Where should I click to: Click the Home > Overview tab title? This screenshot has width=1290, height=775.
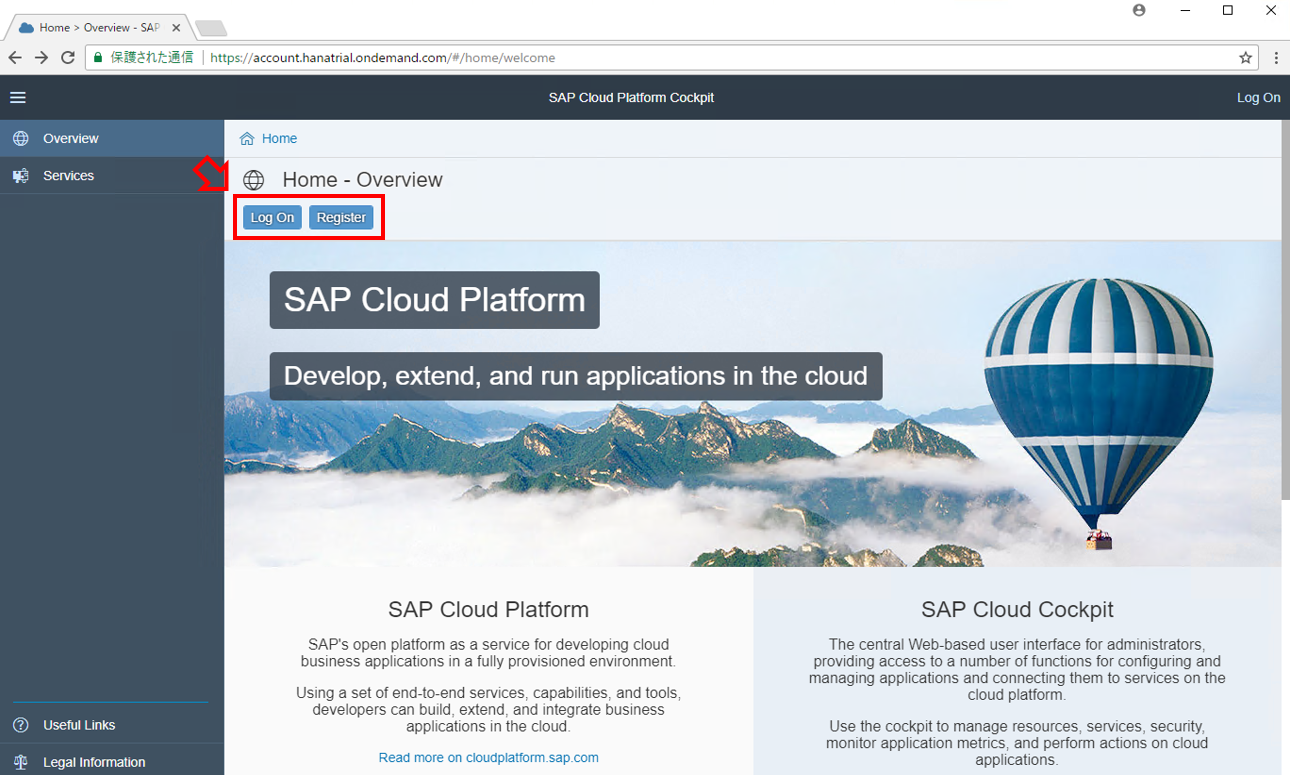(99, 28)
